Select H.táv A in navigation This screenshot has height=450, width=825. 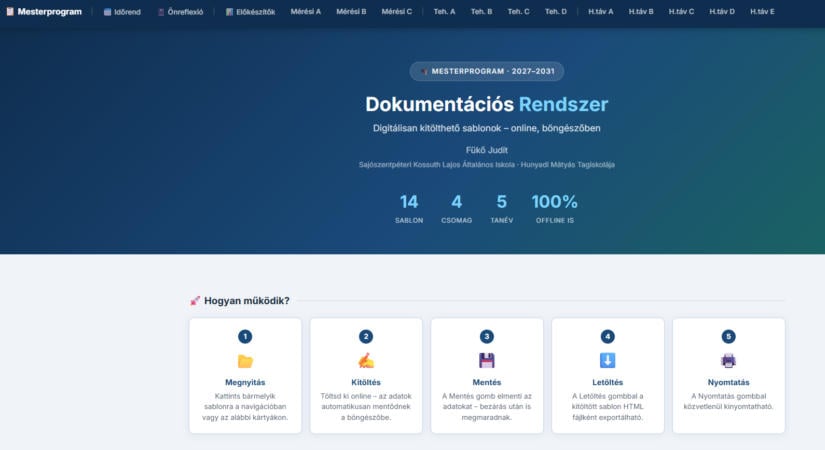tap(601, 12)
